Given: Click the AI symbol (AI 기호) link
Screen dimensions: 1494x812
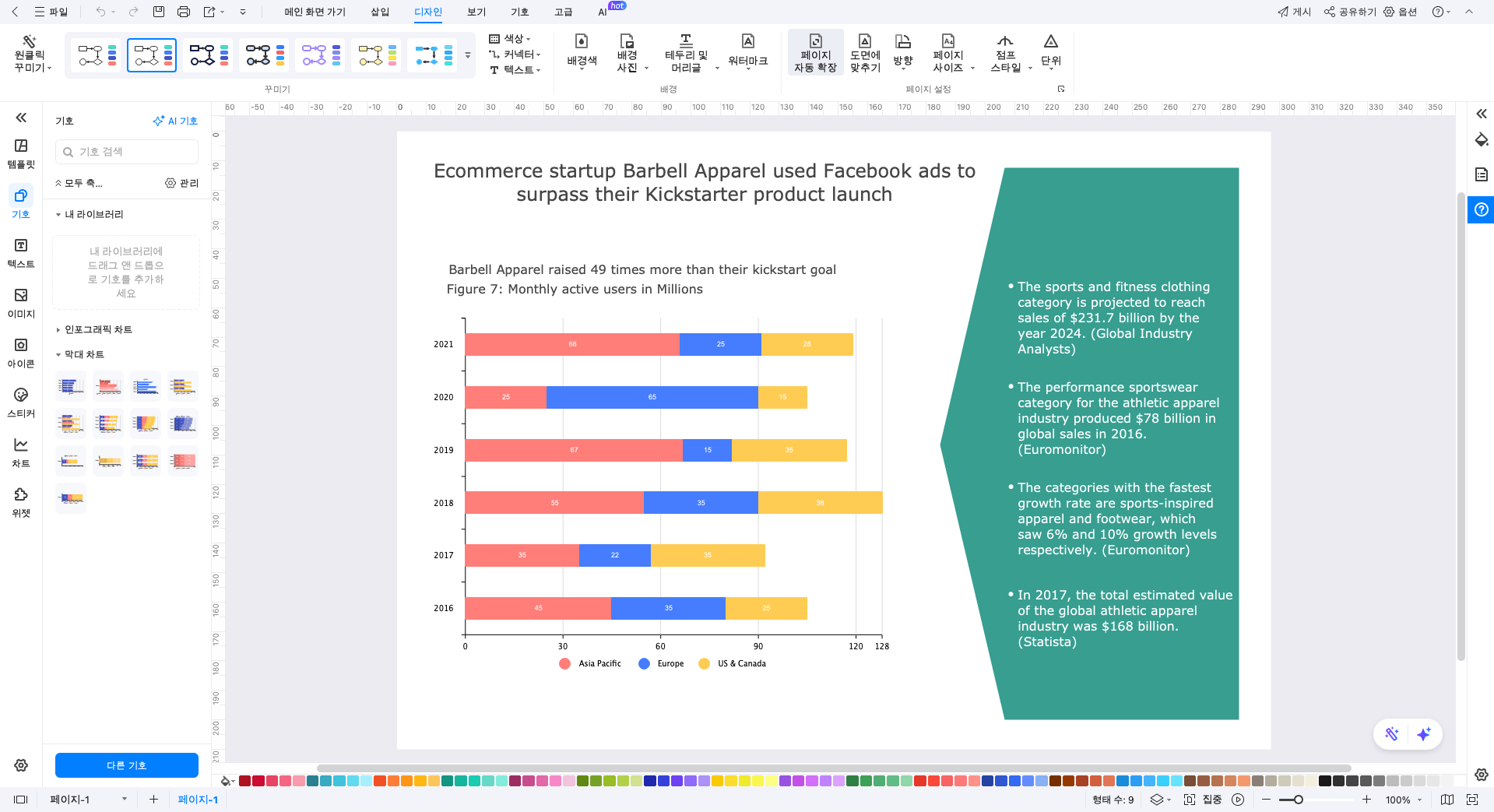Looking at the screenshot, I should coord(175,121).
